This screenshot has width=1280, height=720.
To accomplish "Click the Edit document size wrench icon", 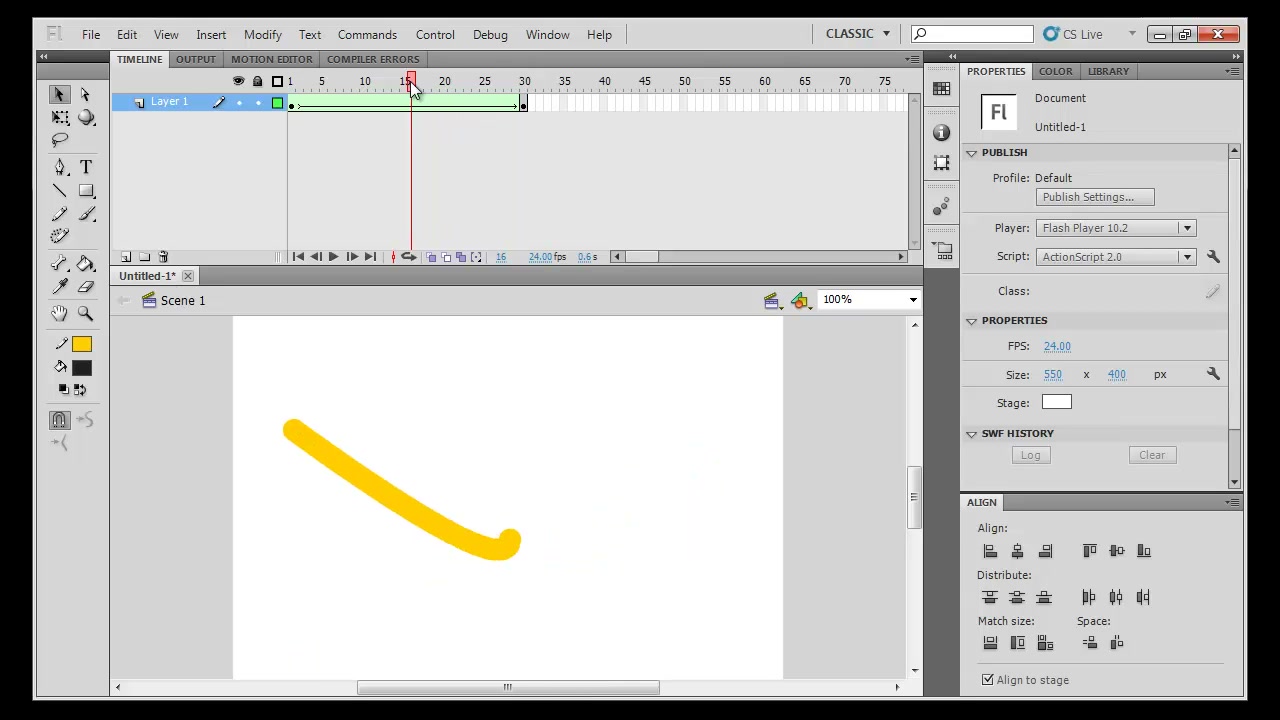I will point(1213,374).
